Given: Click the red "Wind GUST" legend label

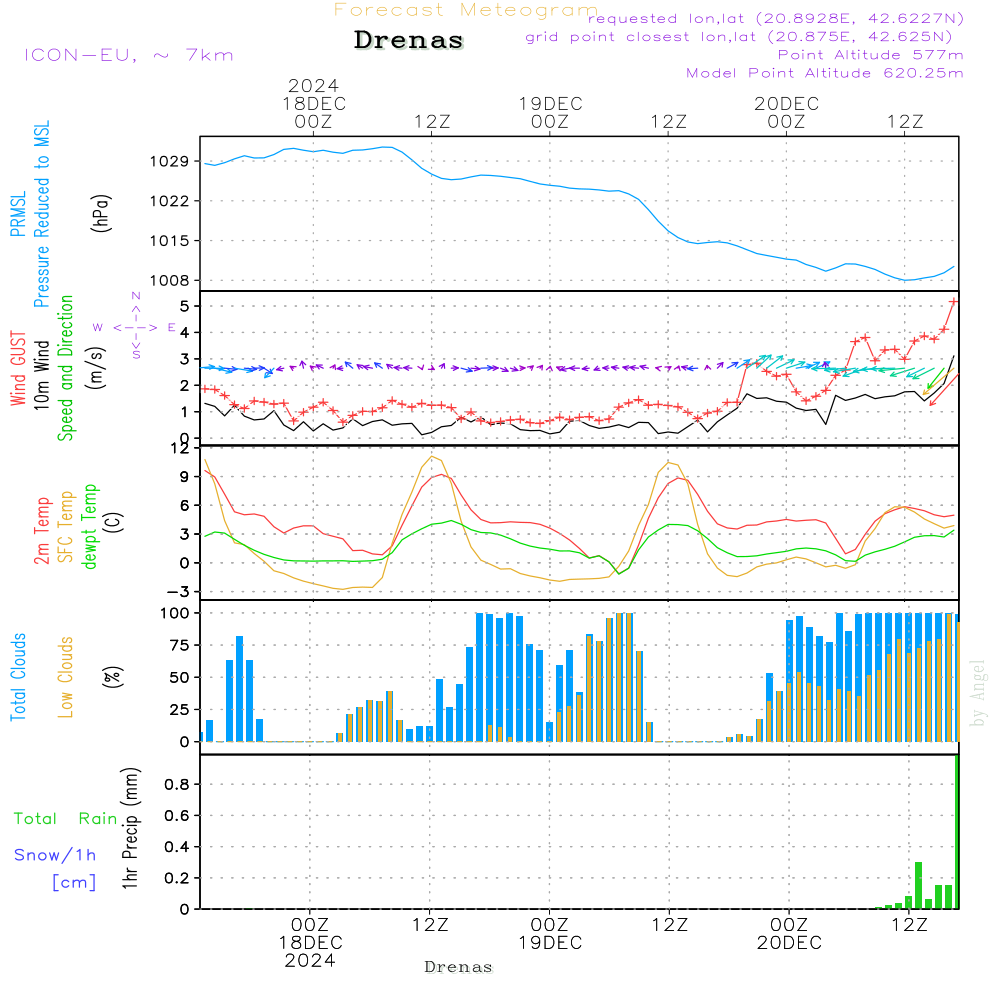Looking at the screenshot, I should 18,368.
